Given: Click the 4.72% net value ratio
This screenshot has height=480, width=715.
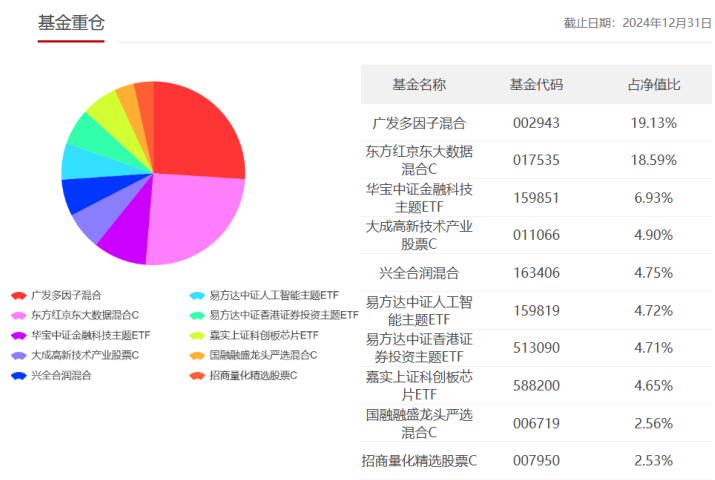Looking at the screenshot, I should click(x=654, y=310).
